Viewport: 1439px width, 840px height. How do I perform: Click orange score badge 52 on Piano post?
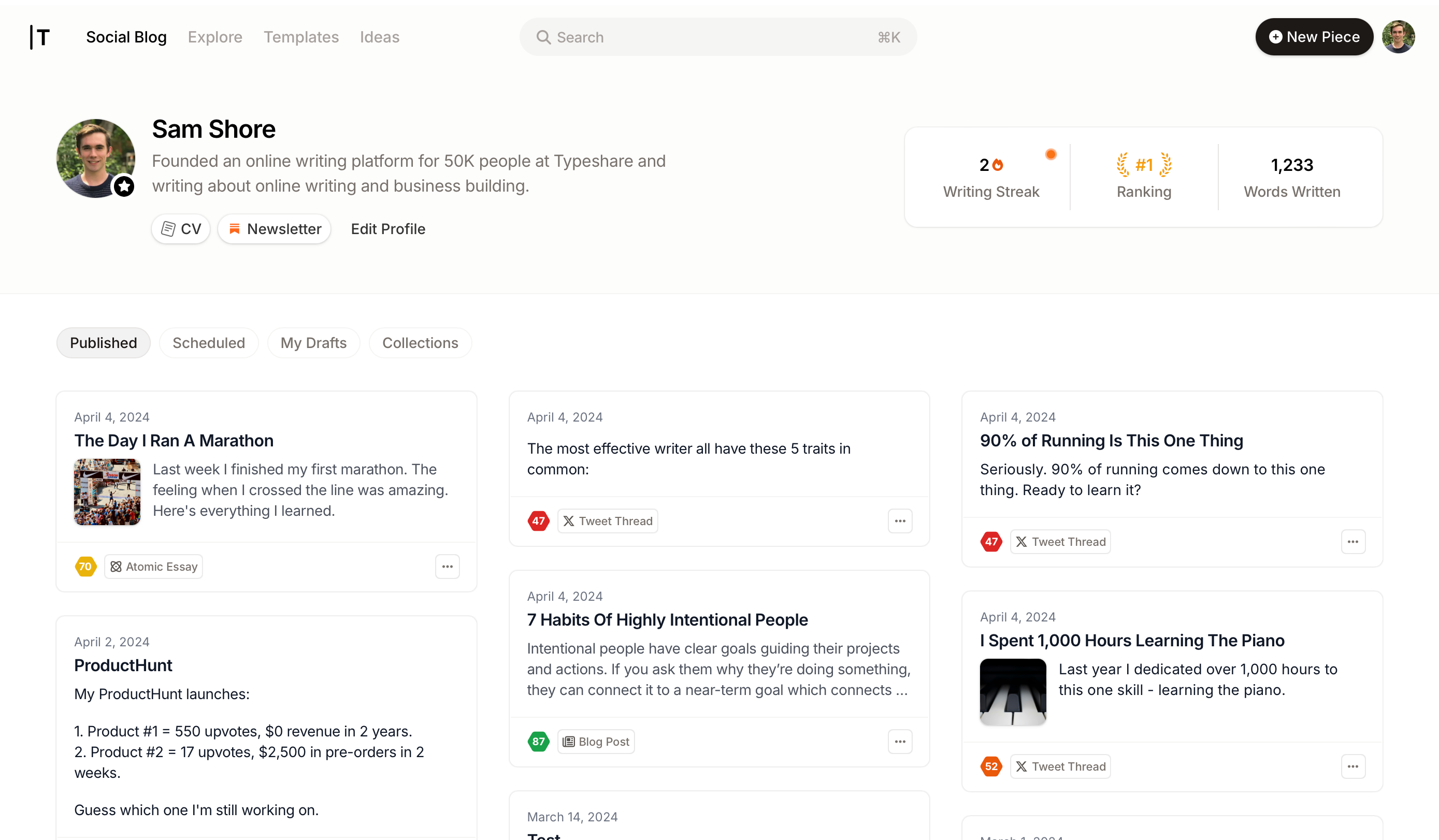[991, 766]
